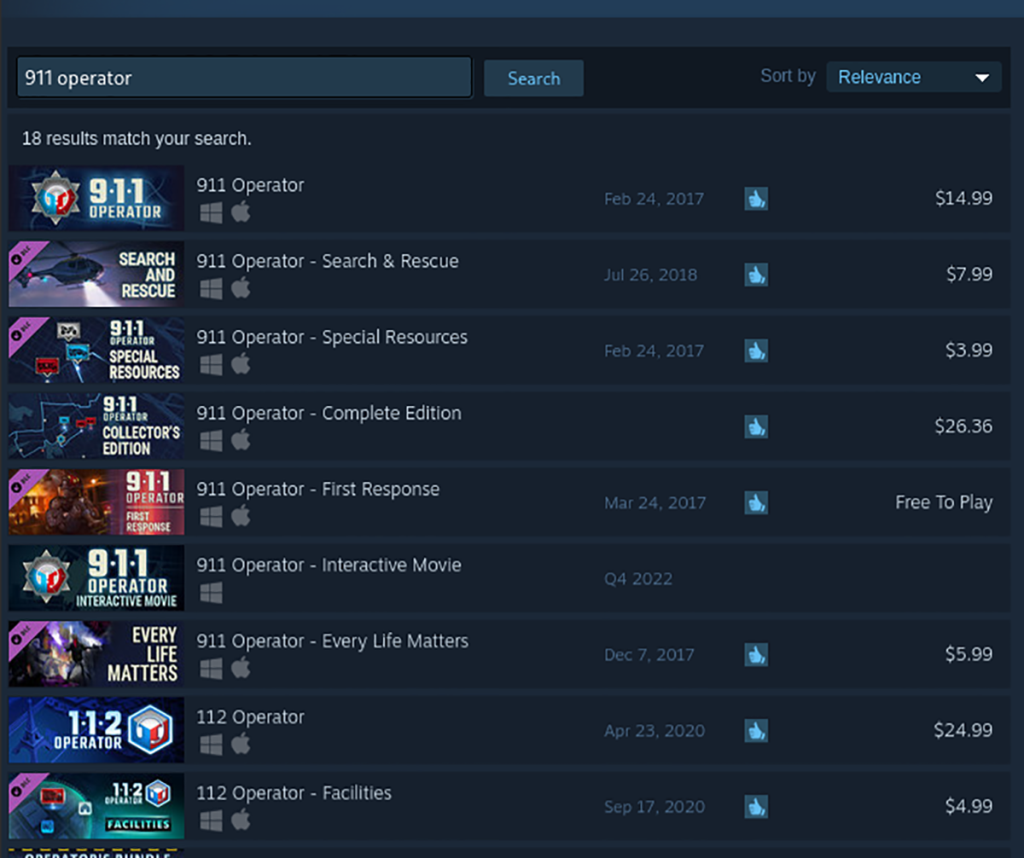
Task: Click the thumbs-up icon for 112 Operator
Action: tap(756, 731)
